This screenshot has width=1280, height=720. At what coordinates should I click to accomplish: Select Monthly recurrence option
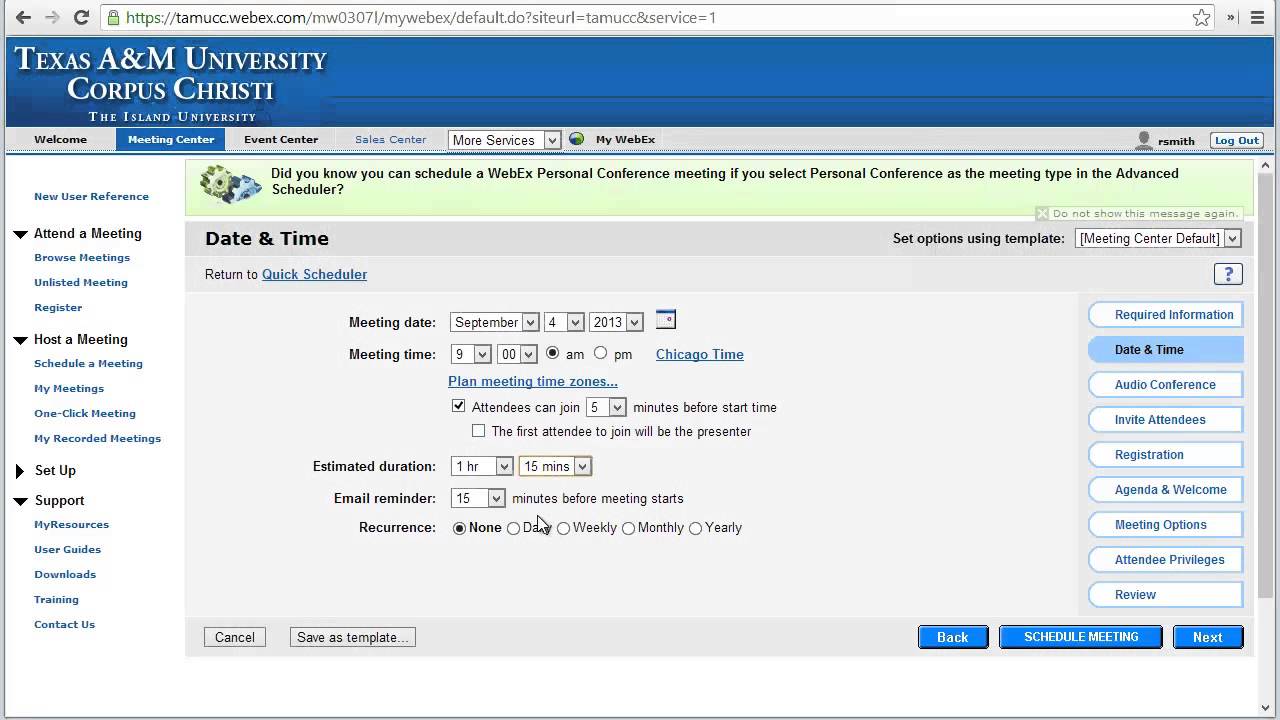pos(628,528)
